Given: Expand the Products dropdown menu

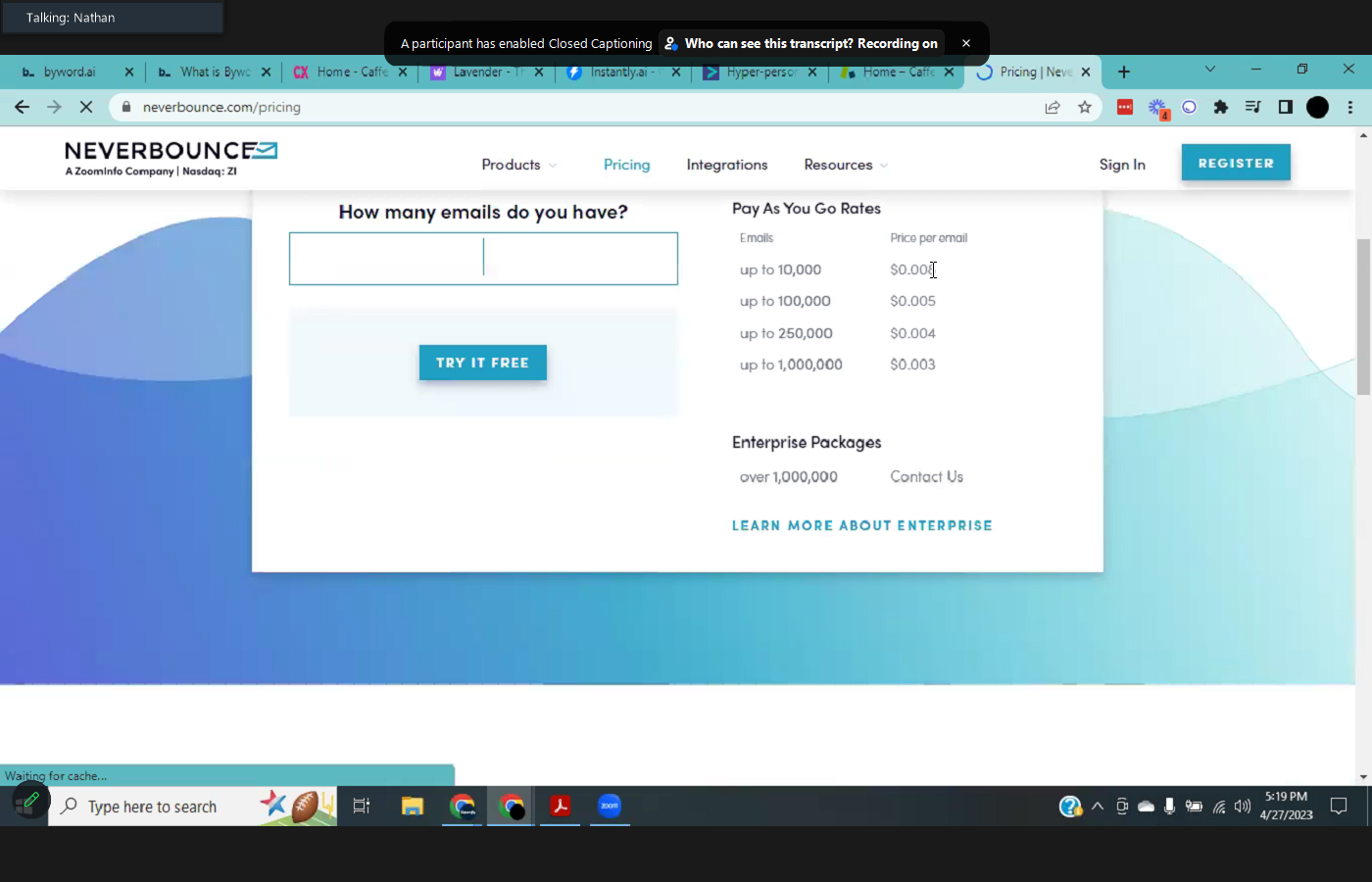Looking at the screenshot, I should point(518,165).
